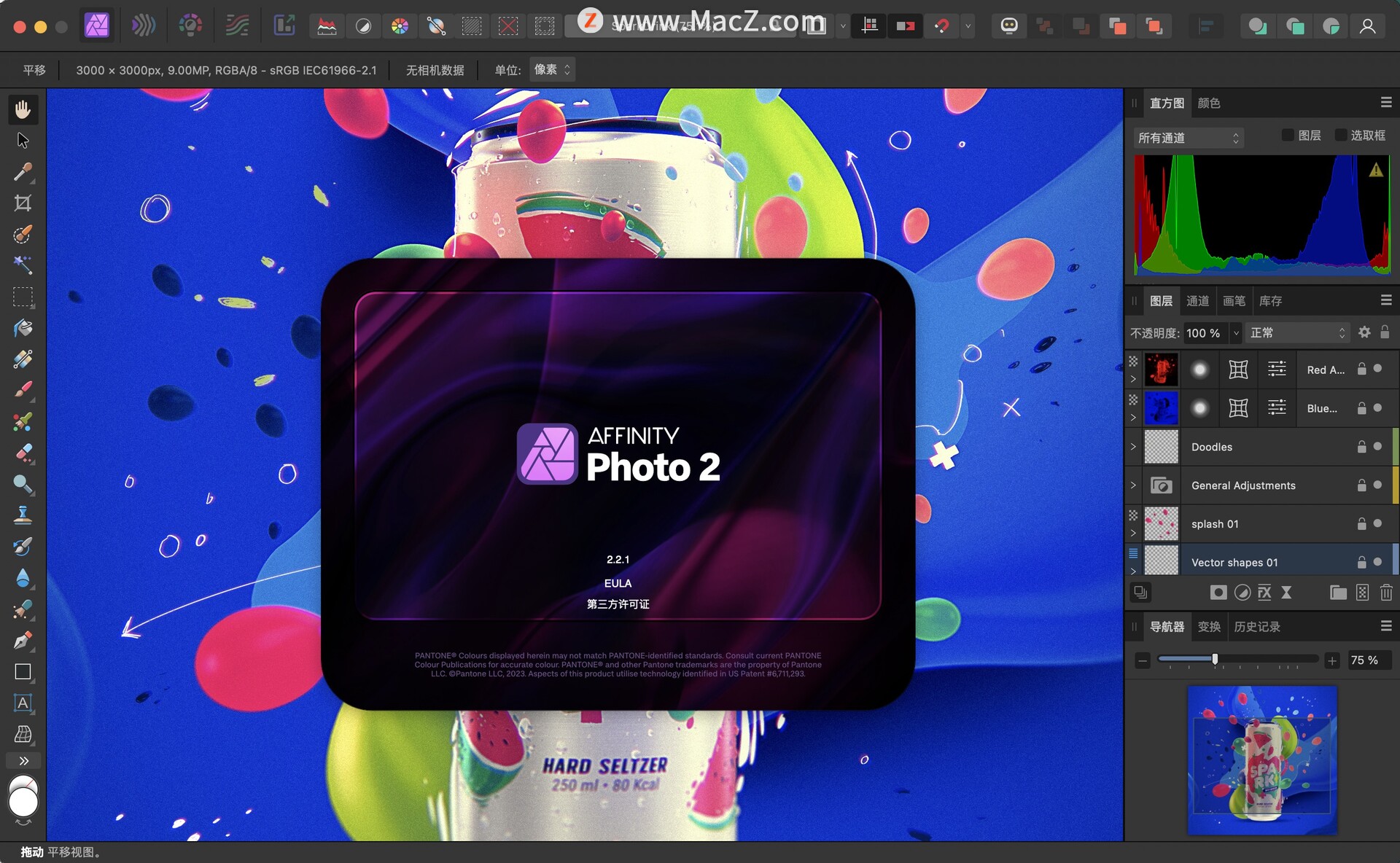Zoom in with navigator plus button
Screen dimensions: 1400x863
point(1332,660)
